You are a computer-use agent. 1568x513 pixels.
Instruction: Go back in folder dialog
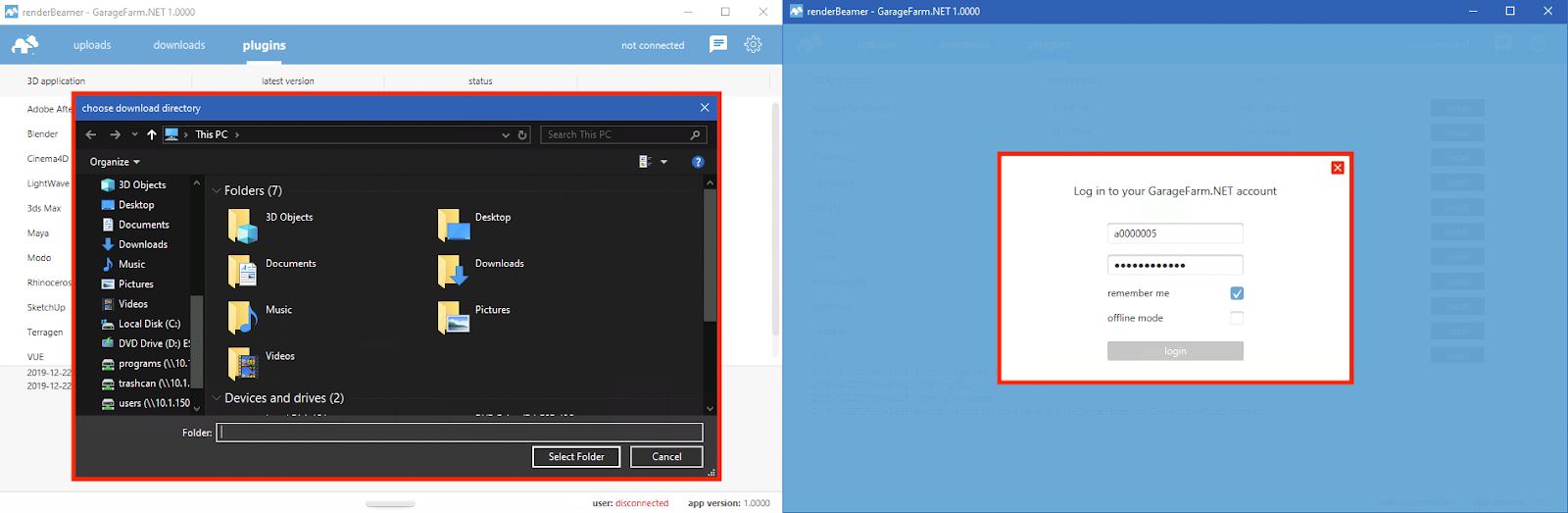[x=91, y=134]
